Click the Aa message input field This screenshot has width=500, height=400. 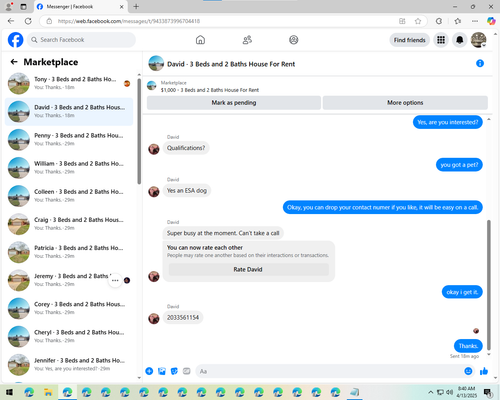329,371
